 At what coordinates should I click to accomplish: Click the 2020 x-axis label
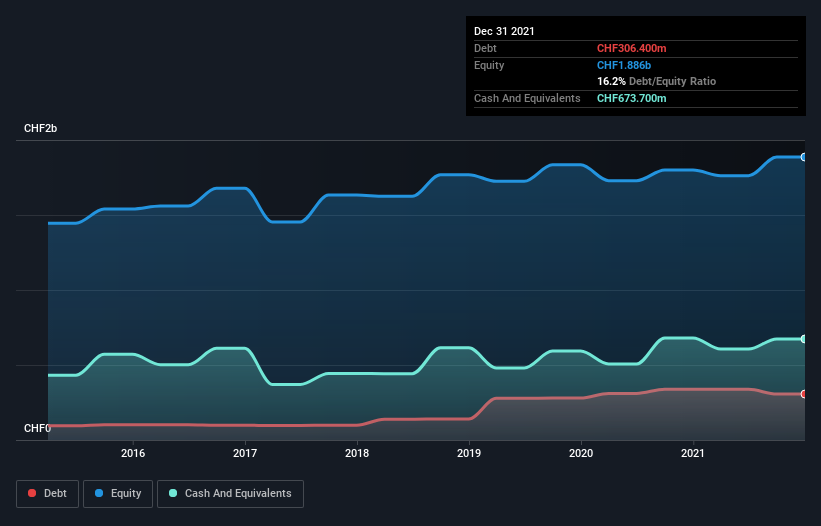click(581, 453)
